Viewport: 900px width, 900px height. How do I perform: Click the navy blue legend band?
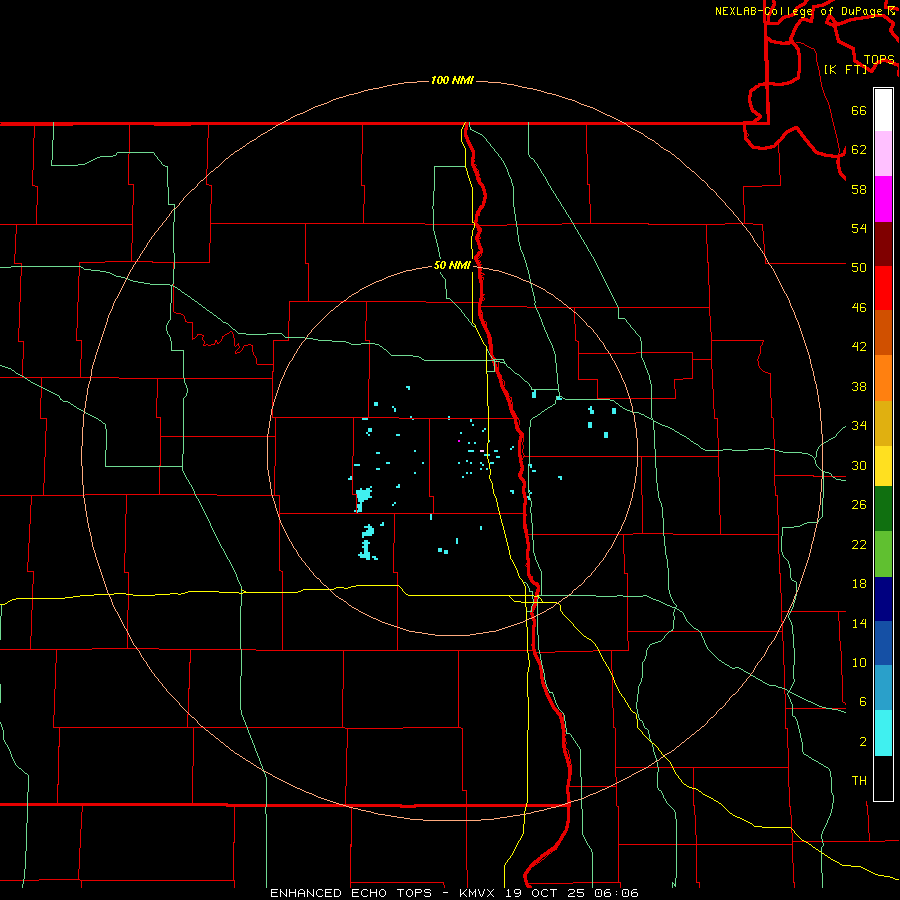(x=883, y=599)
